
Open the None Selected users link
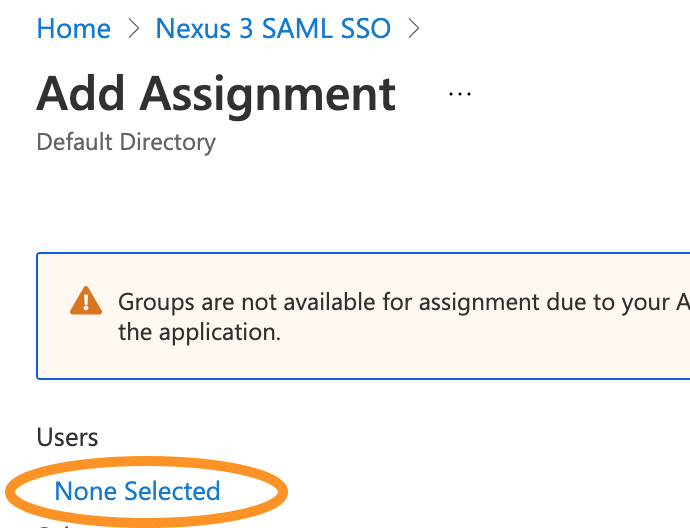coord(137,491)
